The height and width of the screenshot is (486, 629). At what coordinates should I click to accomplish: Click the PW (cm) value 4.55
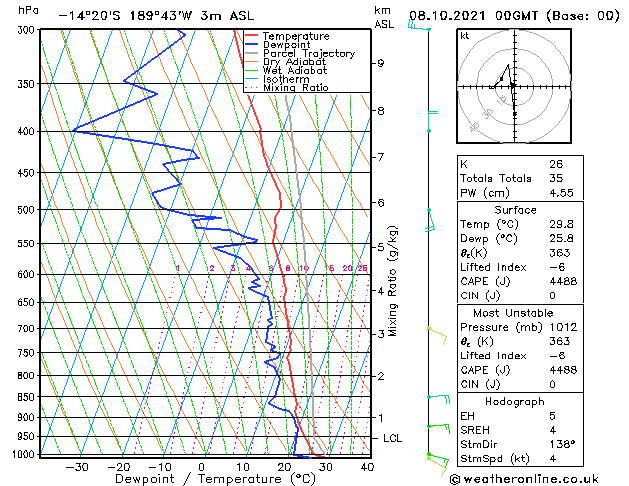click(x=562, y=193)
